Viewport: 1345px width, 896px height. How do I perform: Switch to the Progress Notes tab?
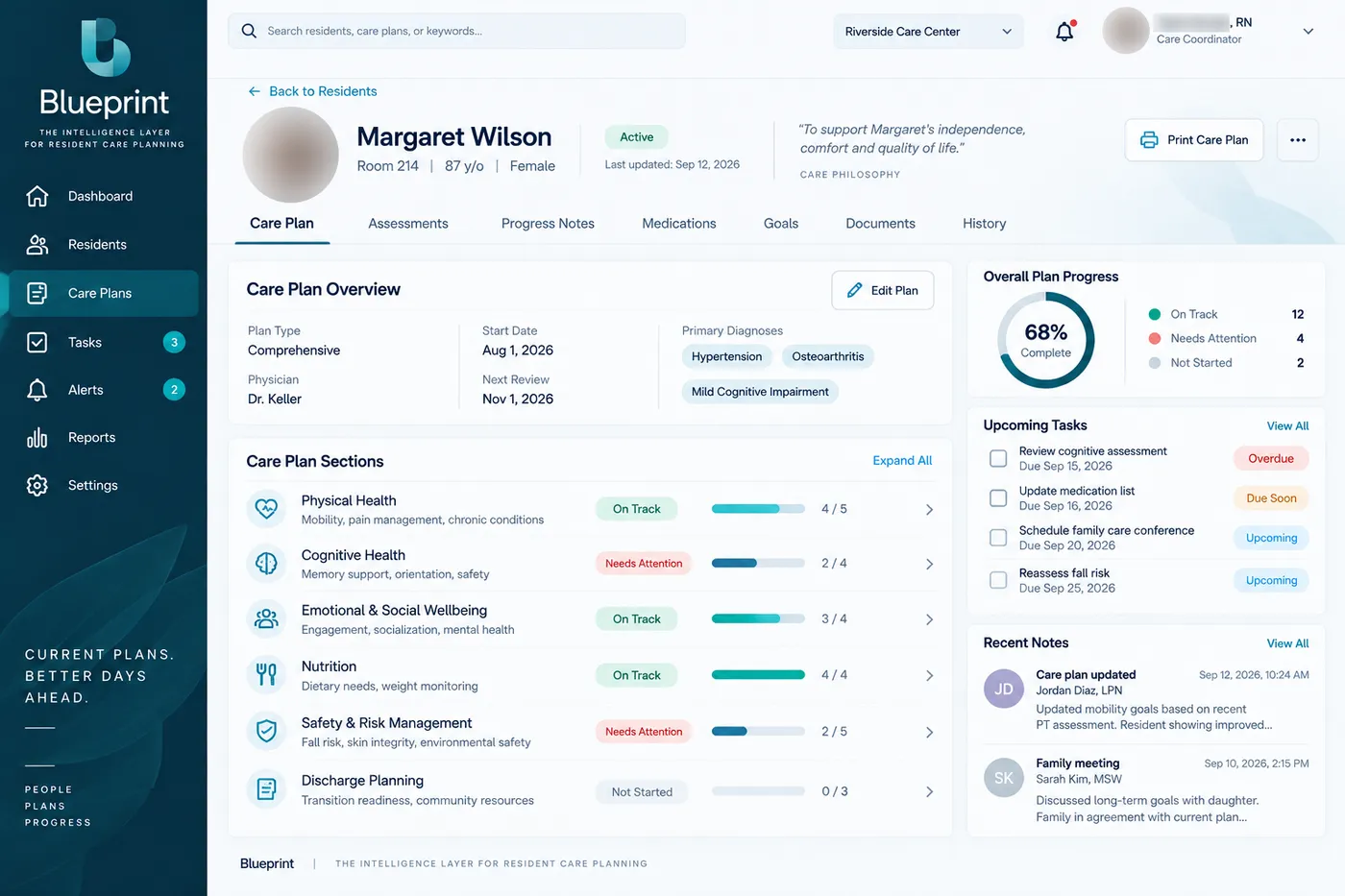pos(548,224)
